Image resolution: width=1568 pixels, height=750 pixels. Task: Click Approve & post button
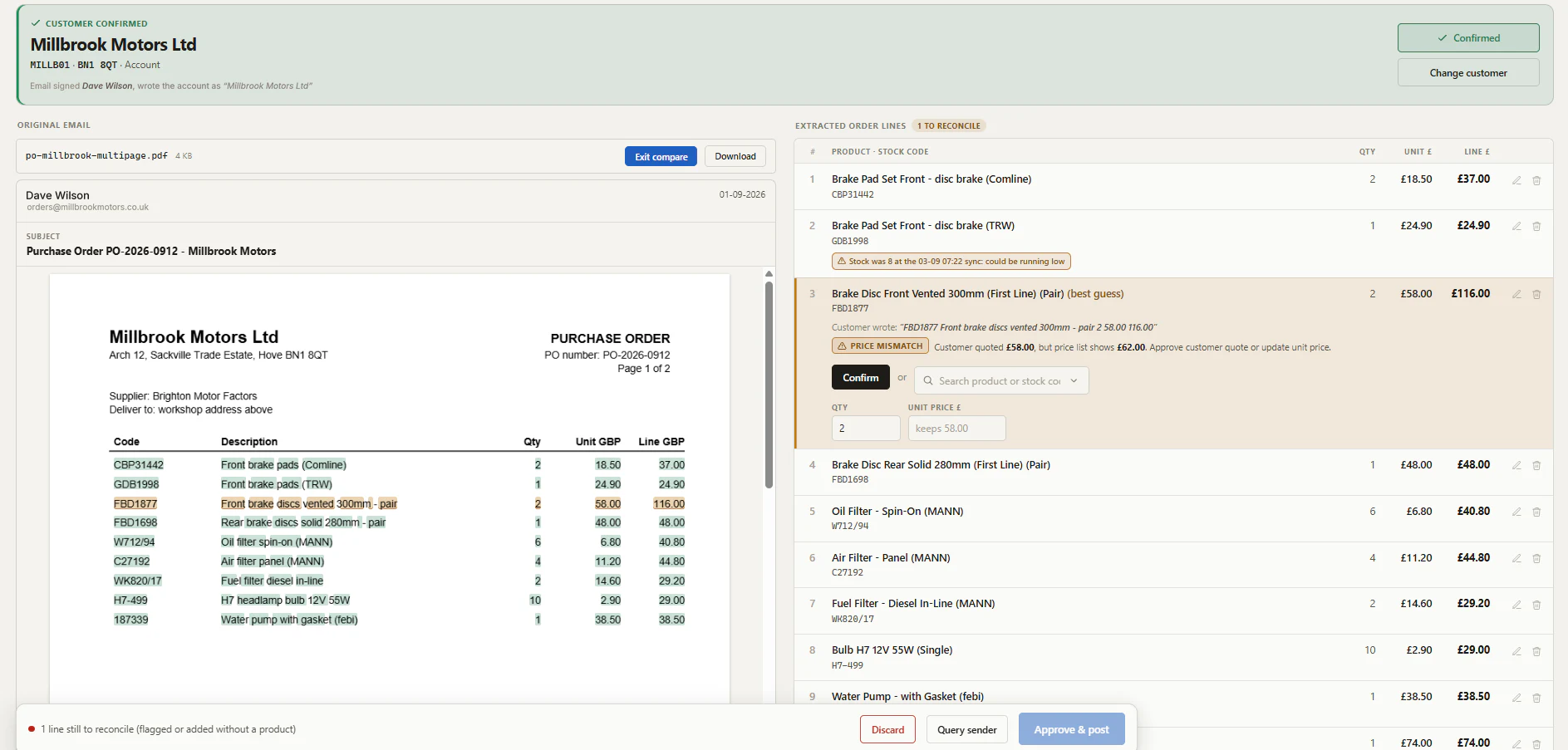pos(1072,729)
